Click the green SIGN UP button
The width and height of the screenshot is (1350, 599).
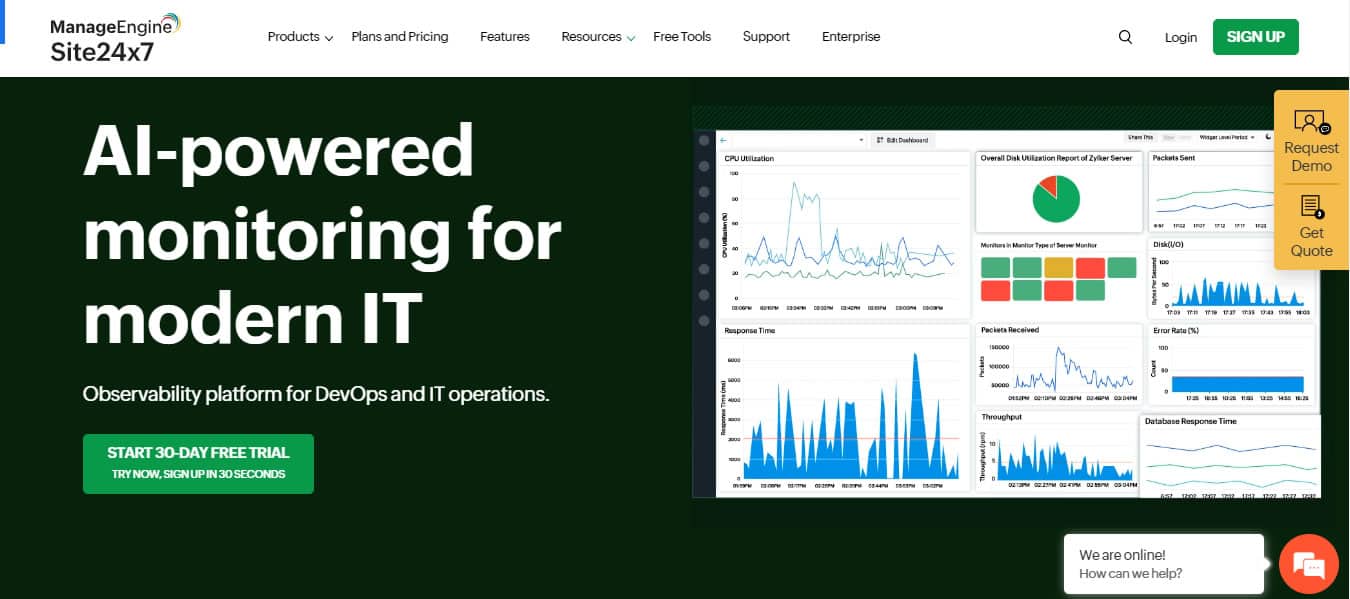1255,37
